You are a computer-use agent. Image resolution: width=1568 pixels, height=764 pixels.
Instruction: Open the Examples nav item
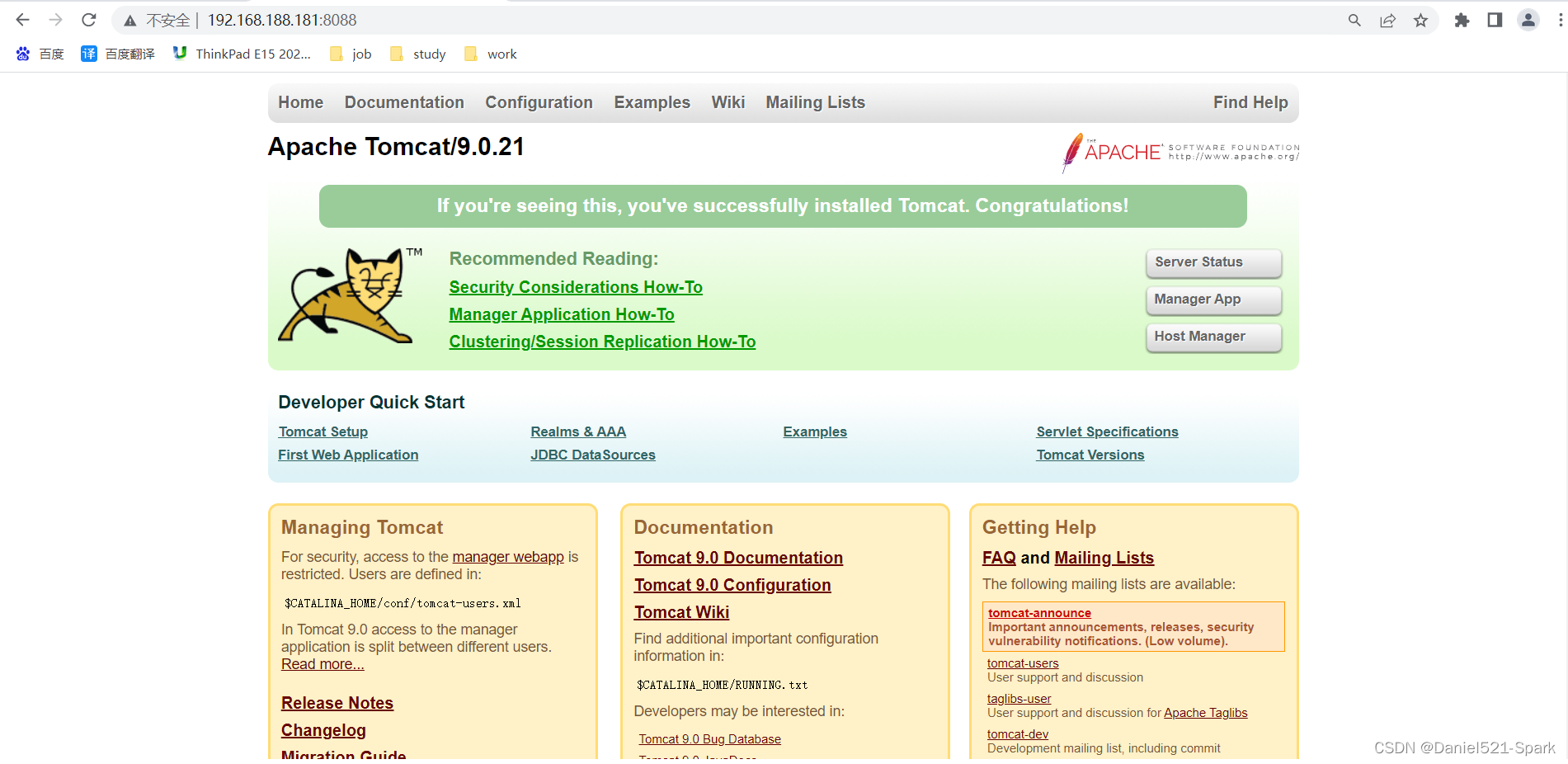pos(652,102)
